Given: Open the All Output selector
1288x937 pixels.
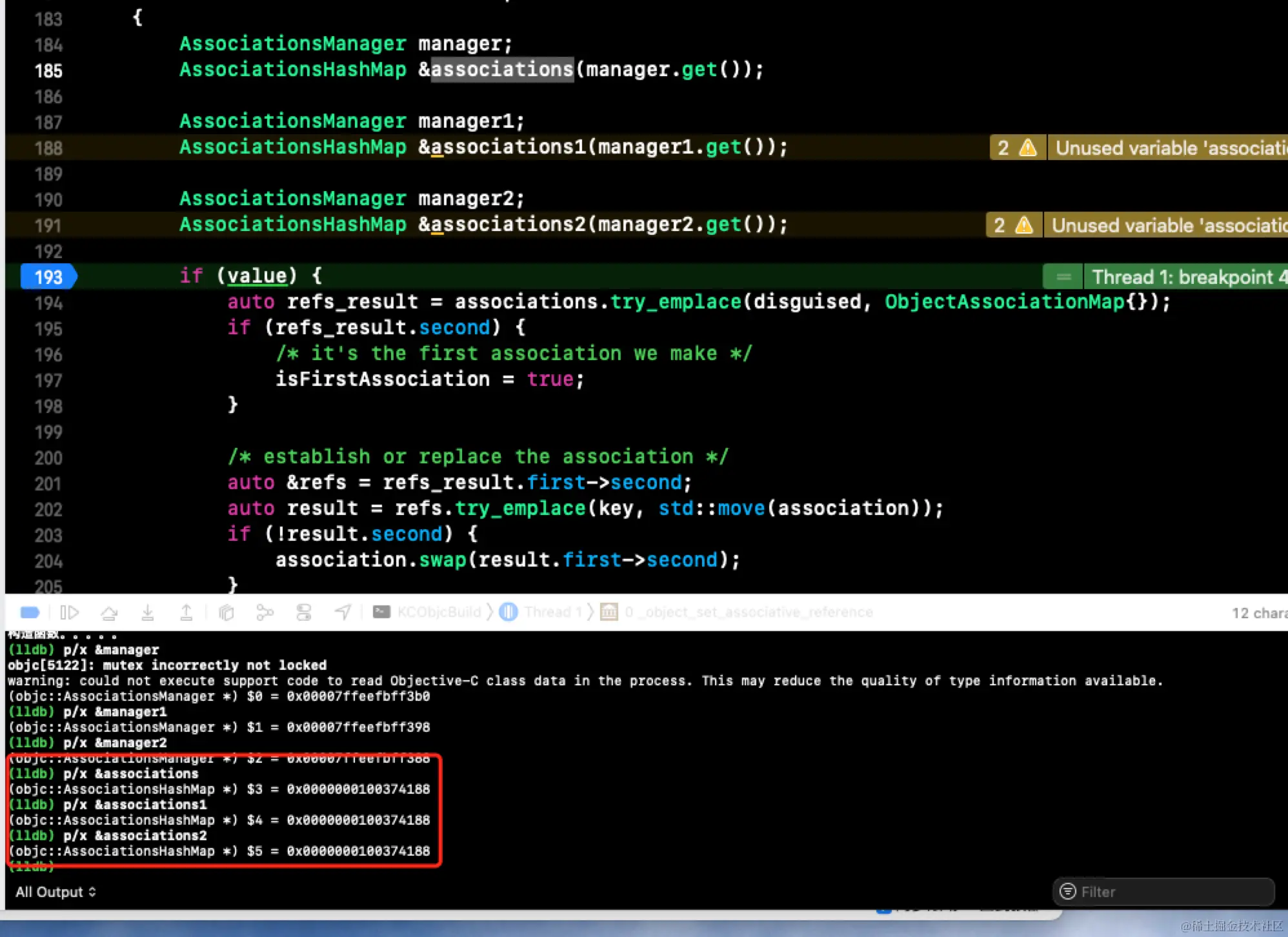Looking at the screenshot, I should [55, 892].
